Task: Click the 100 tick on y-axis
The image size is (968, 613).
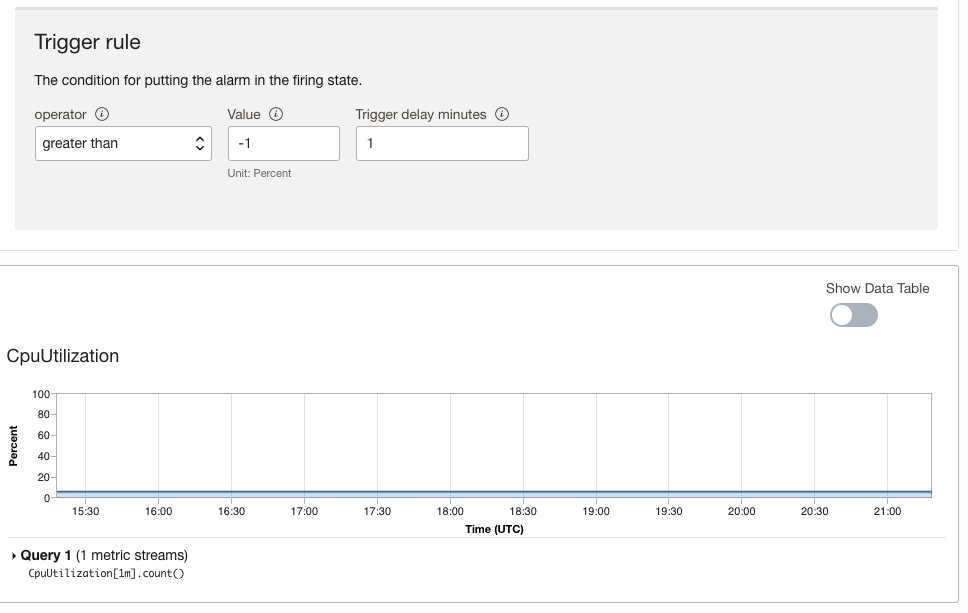Action: (40, 394)
